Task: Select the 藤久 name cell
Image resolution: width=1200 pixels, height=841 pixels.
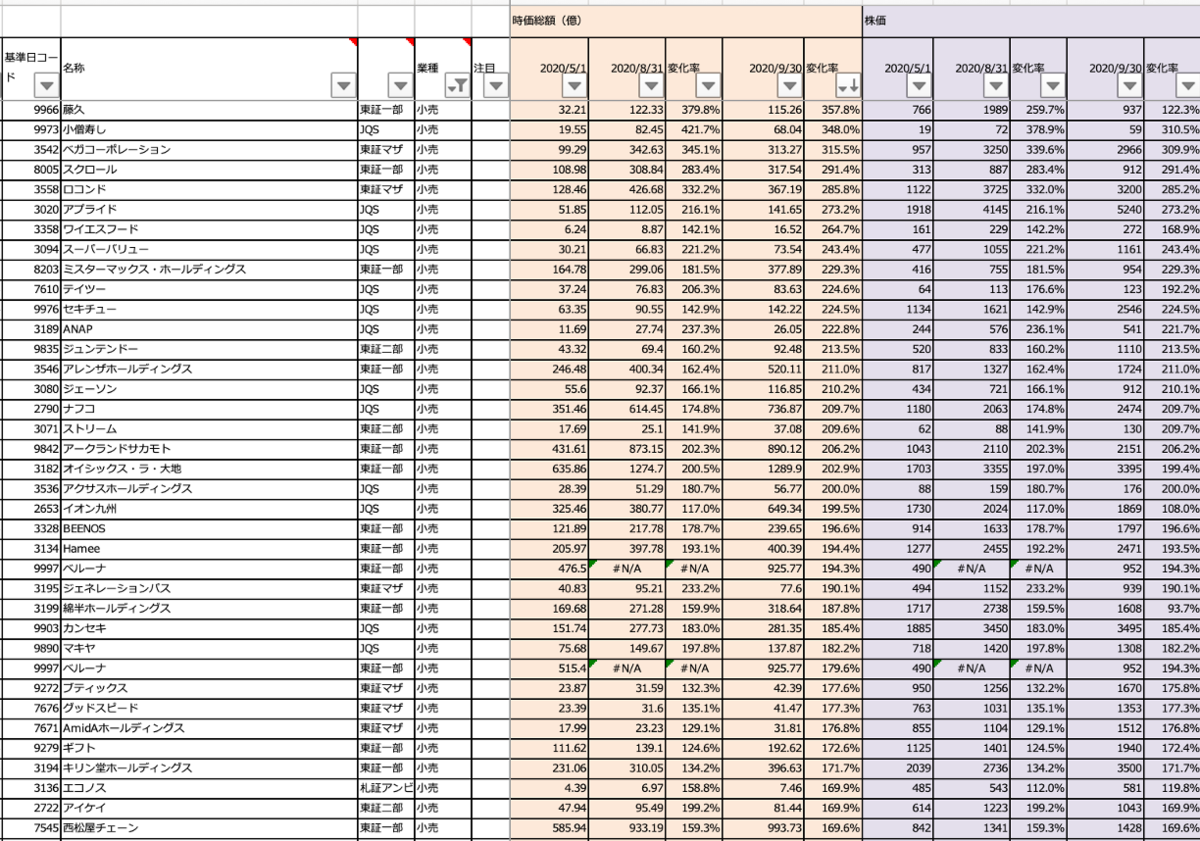Action: click(x=209, y=110)
